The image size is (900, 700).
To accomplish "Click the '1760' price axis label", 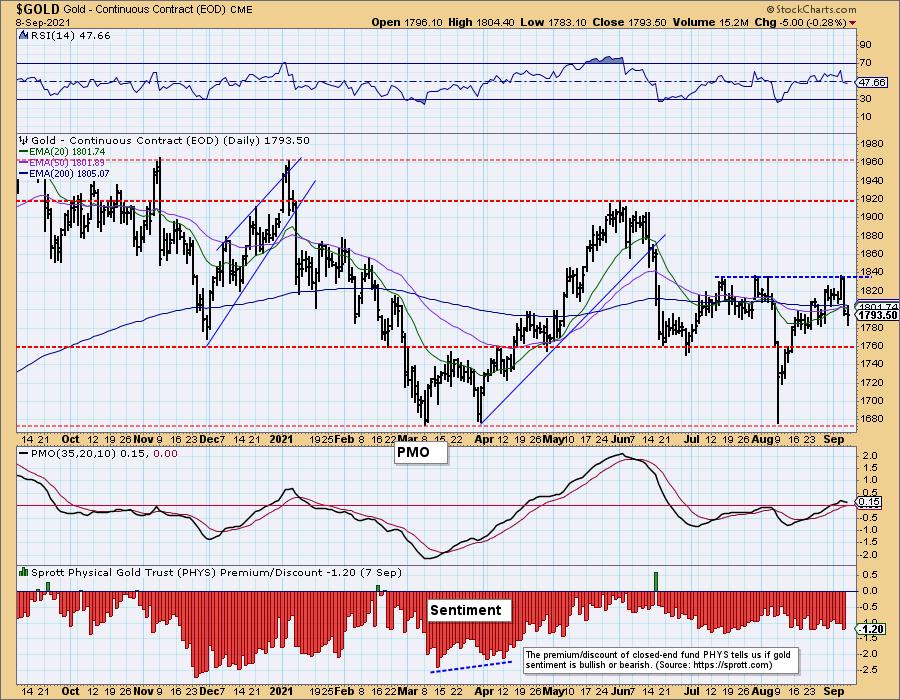I will (872, 345).
